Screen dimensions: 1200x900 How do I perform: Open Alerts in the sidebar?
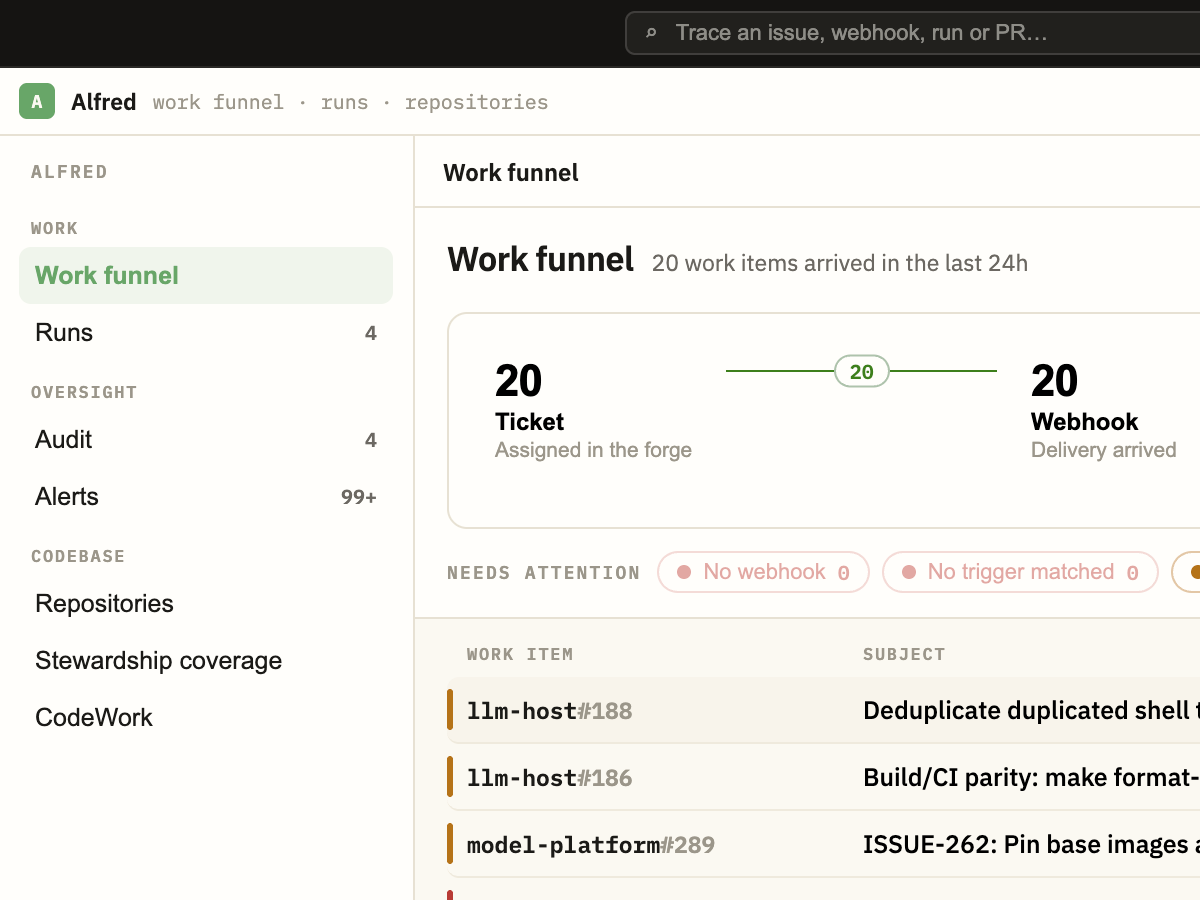(206, 496)
